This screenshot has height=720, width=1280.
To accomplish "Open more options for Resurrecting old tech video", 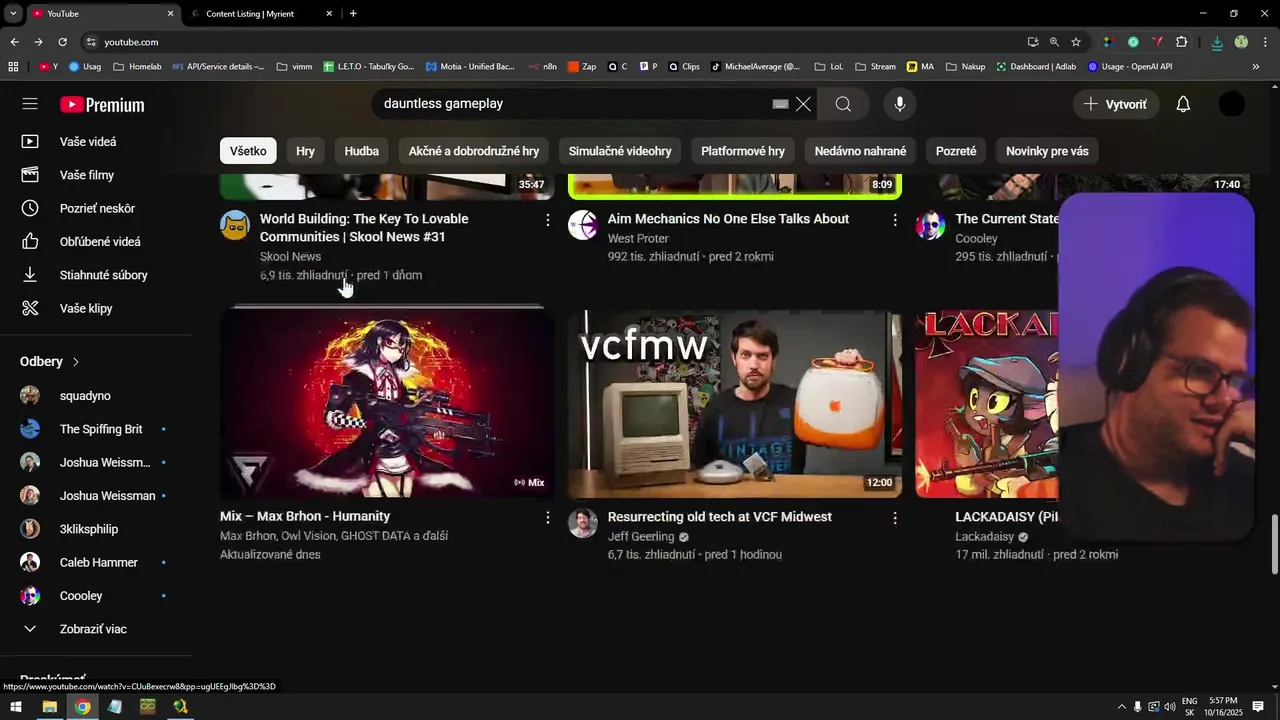I will pyautogui.click(x=895, y=518).
